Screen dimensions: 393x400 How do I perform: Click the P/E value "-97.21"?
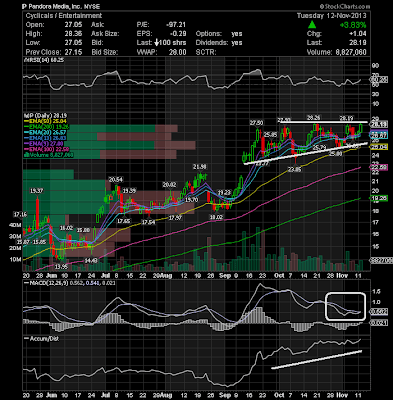click(x=176, y=25)
